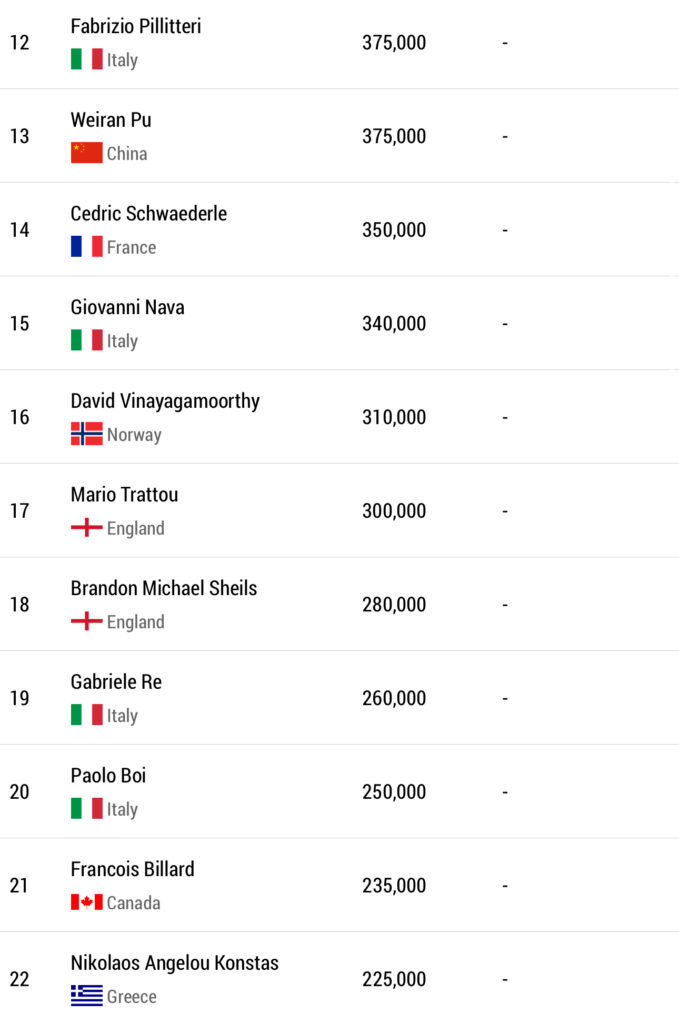Click the name Gabriele Re
The image size is (679, 1024).
tap(116, 682)
